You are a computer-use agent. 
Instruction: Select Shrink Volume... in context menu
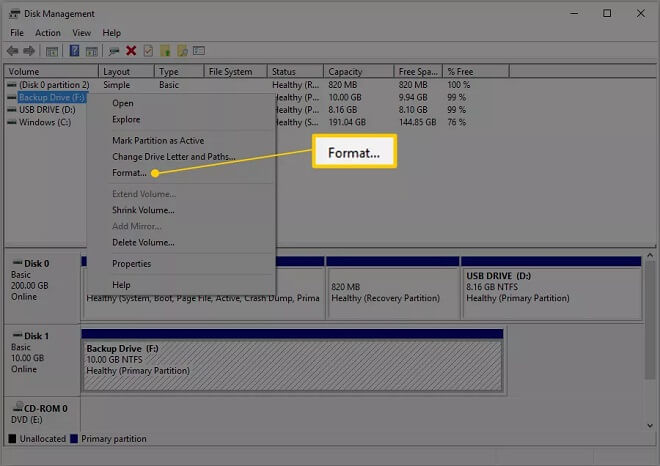143,210
